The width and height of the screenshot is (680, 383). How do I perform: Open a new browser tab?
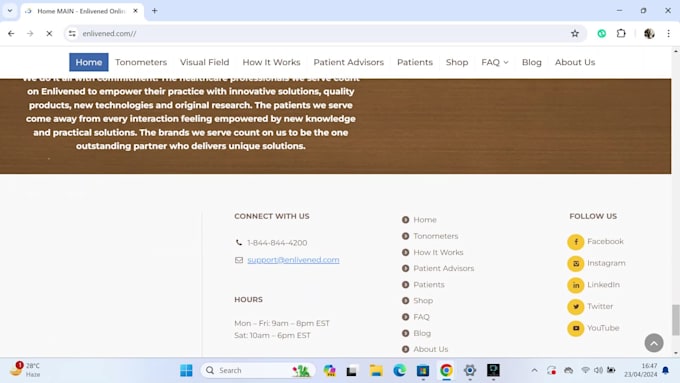(154, 11)
